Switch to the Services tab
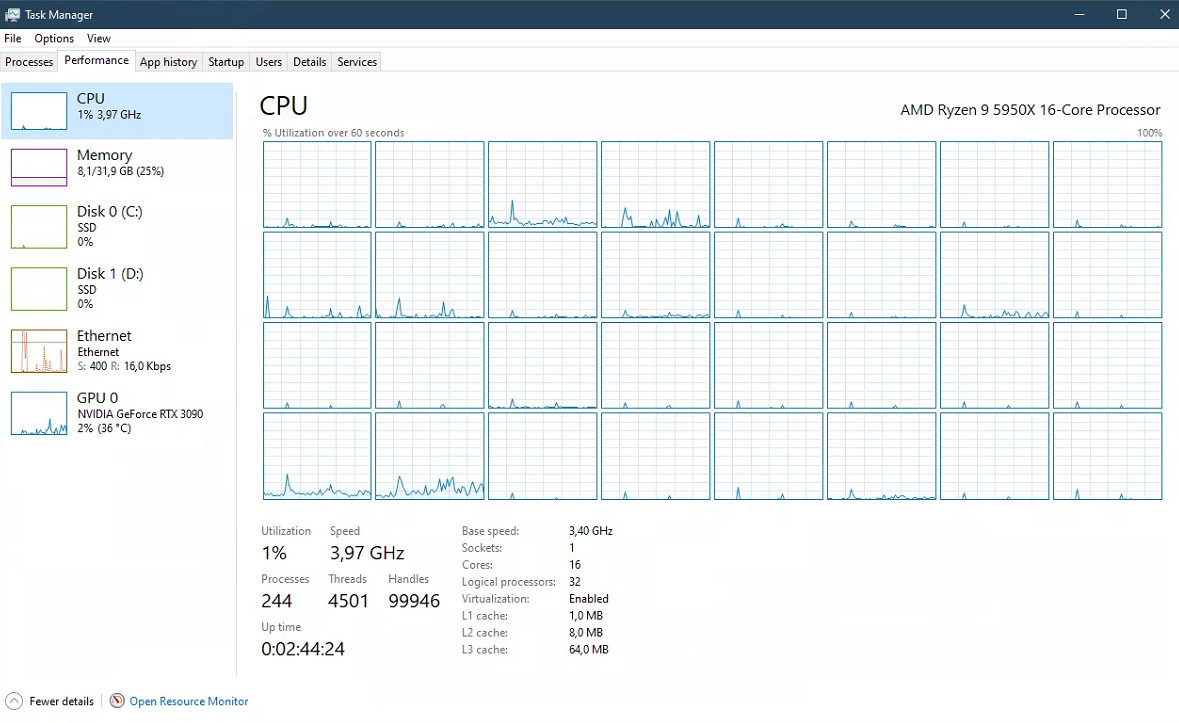Image resolution: width=1179 pixels, height=723 pixels. point(357,62)
